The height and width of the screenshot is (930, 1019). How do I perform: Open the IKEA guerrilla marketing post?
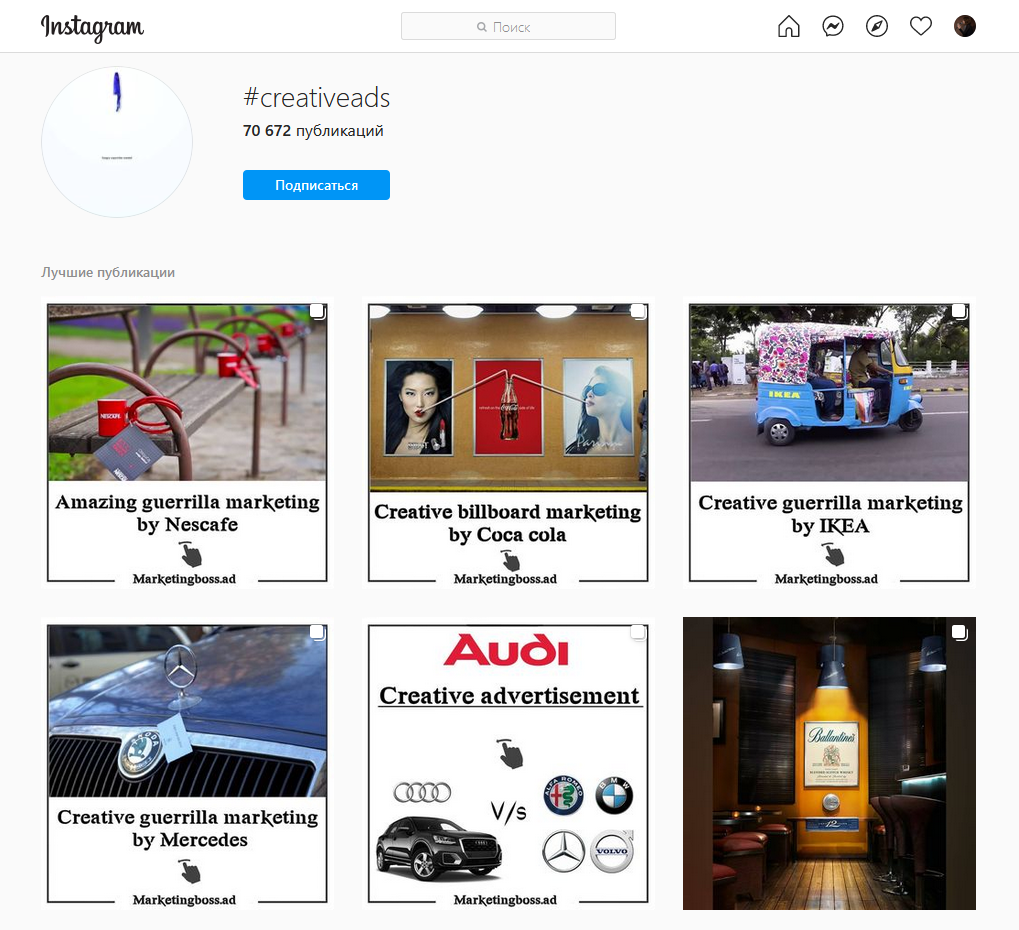829,443
